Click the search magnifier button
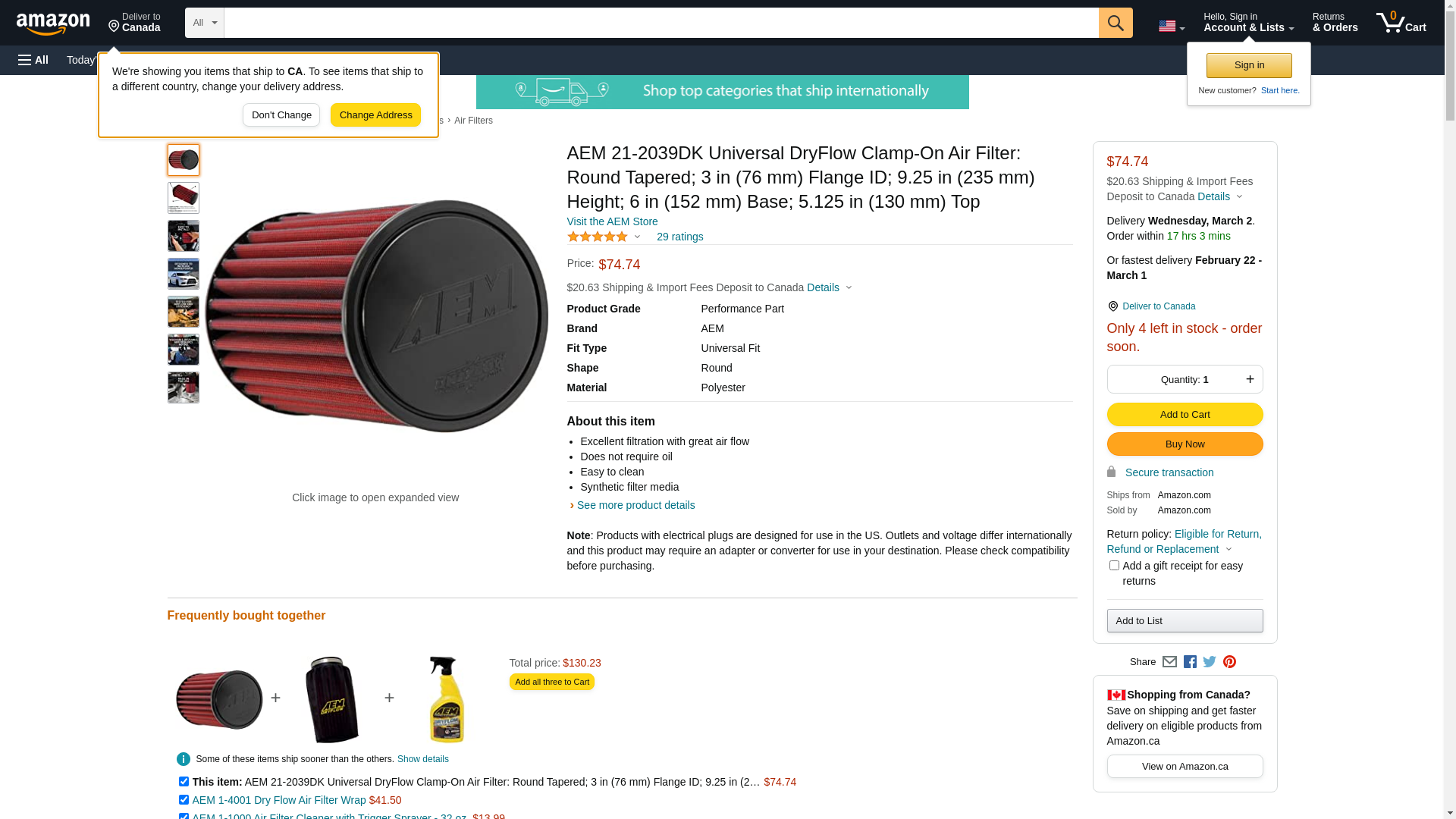1456x819 pixels. point(1115,23)
